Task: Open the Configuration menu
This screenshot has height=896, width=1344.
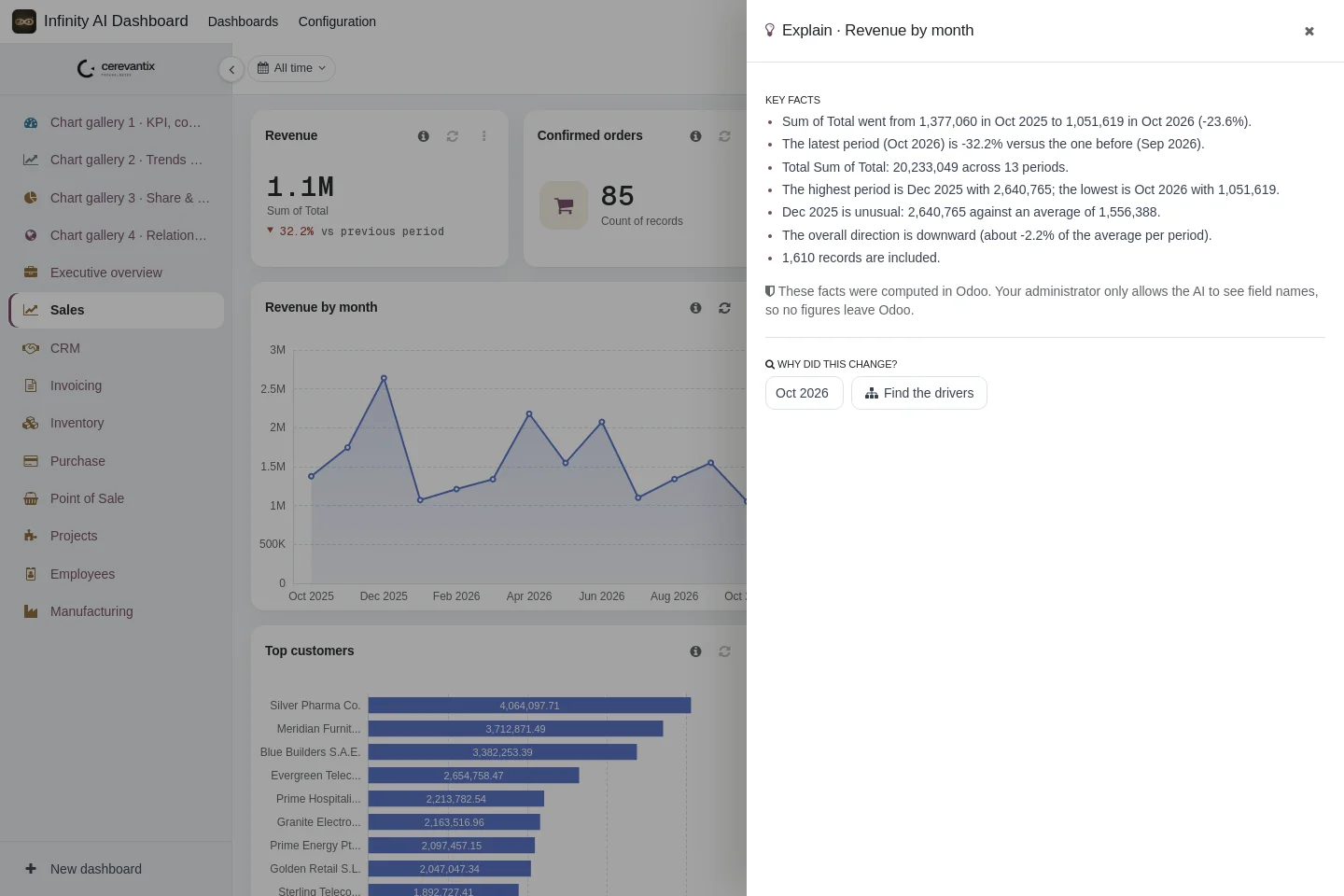Action: coord(337,21)
